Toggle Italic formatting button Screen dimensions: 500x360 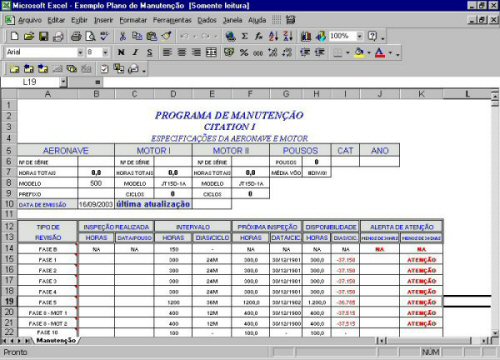tap(135, 52)
